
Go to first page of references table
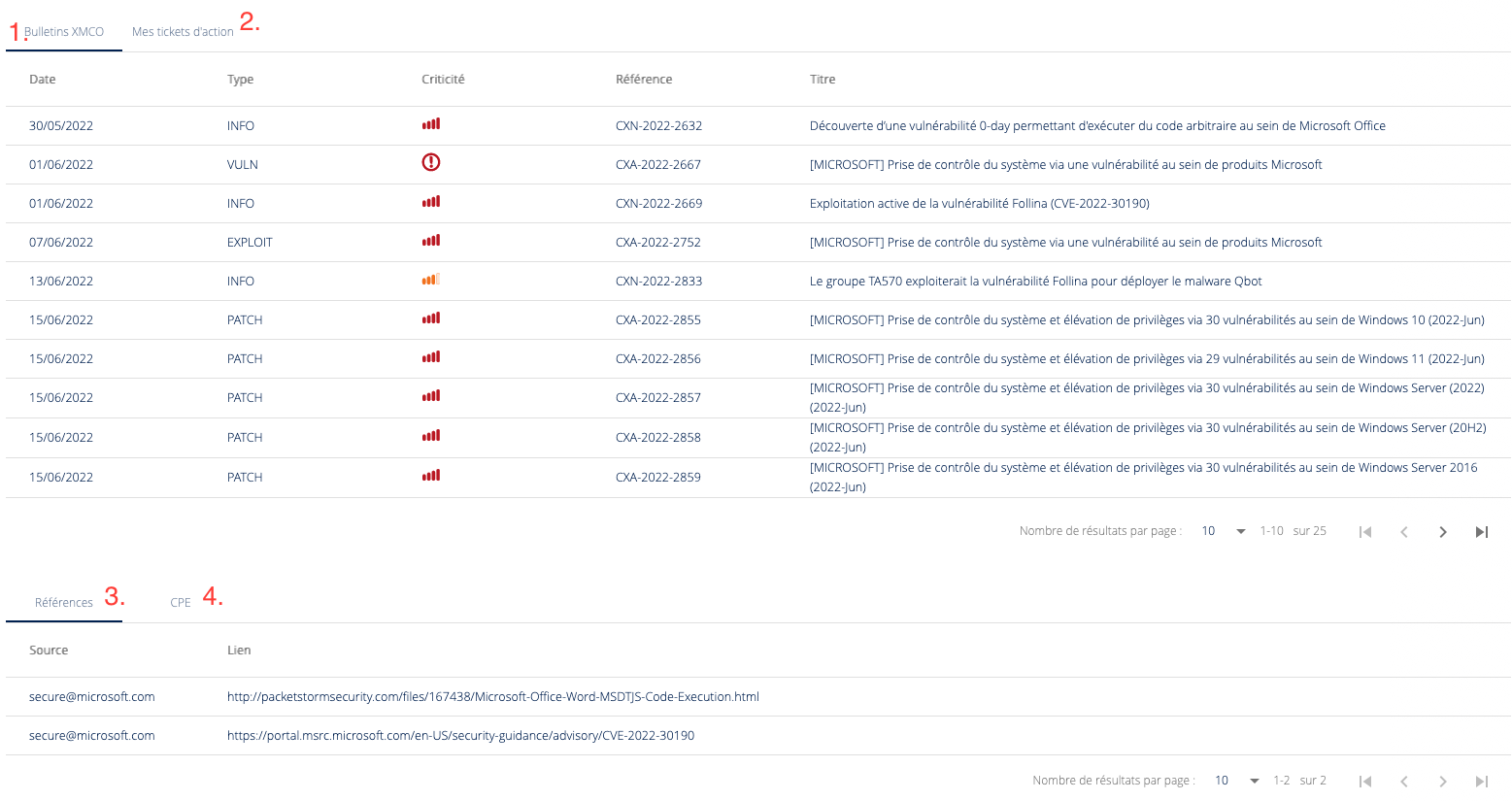click(1365, 782)
